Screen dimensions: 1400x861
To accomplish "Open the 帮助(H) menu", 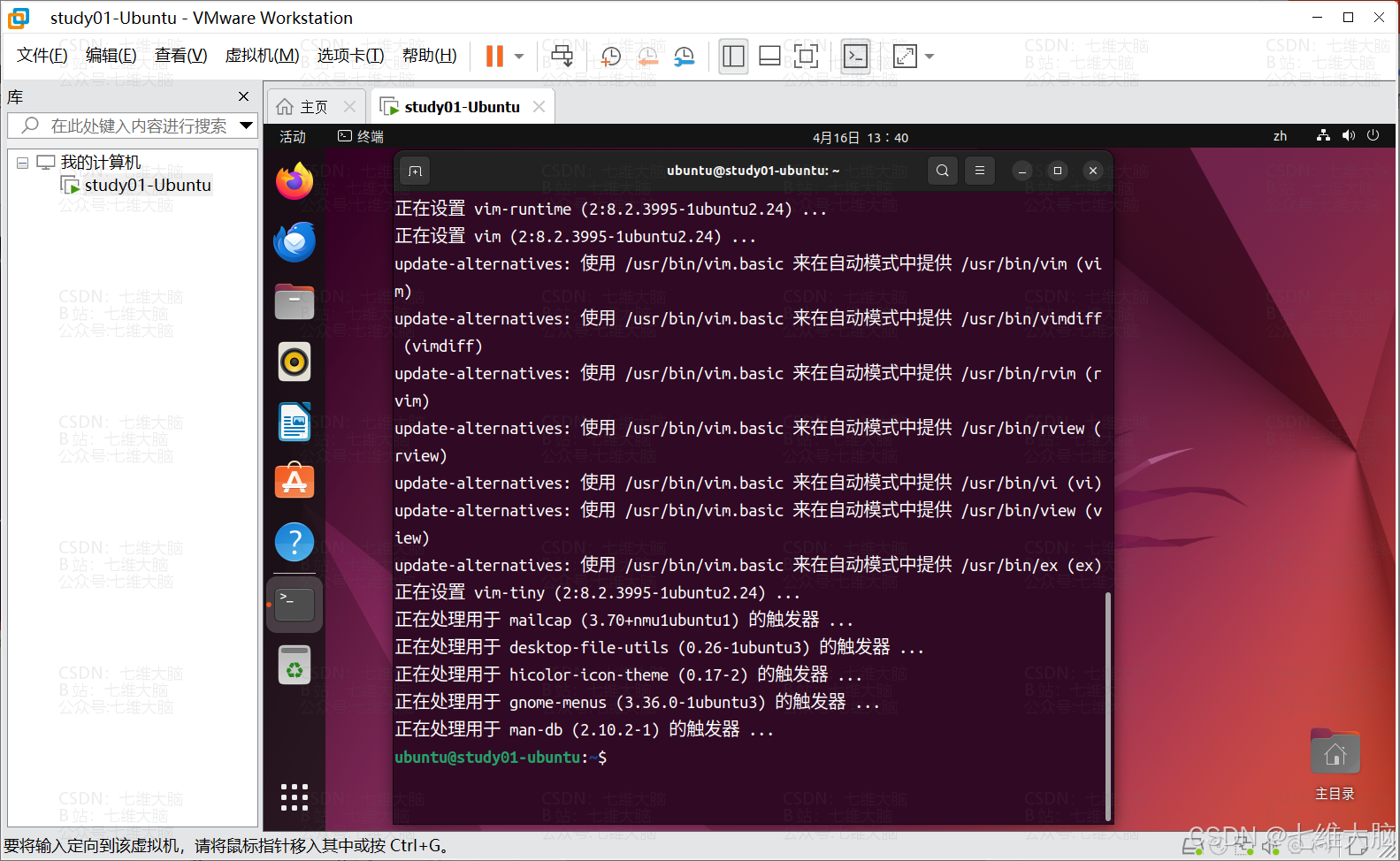I will [x=430, y=56].
